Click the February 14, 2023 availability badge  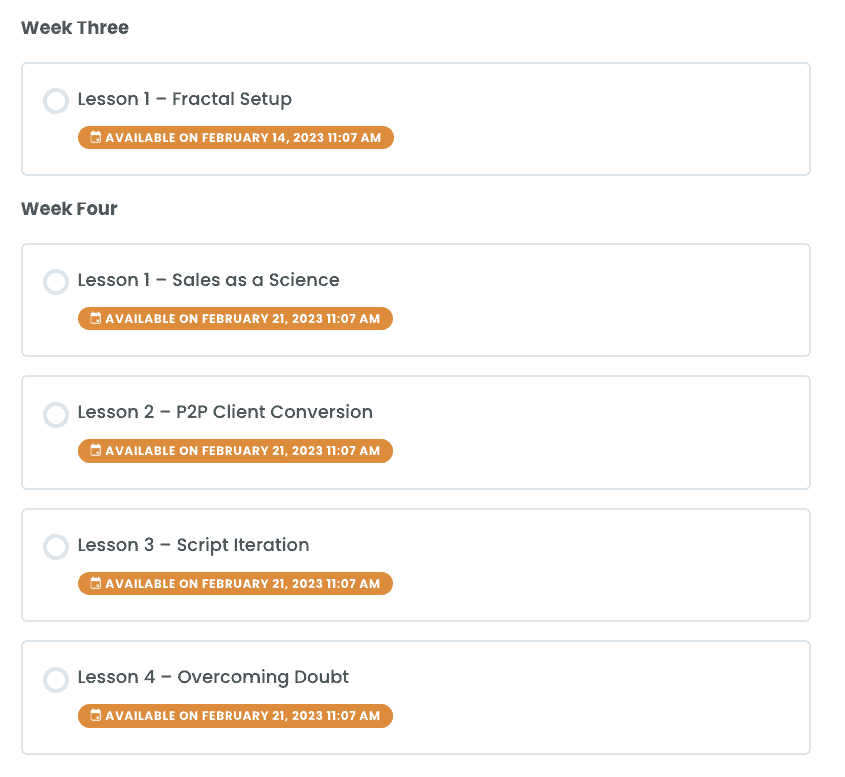click(x=236, y=137)
